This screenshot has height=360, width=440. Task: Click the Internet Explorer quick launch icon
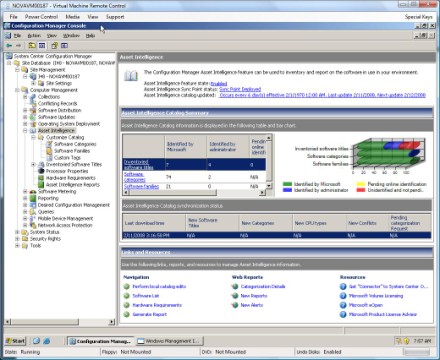point(47,341)
